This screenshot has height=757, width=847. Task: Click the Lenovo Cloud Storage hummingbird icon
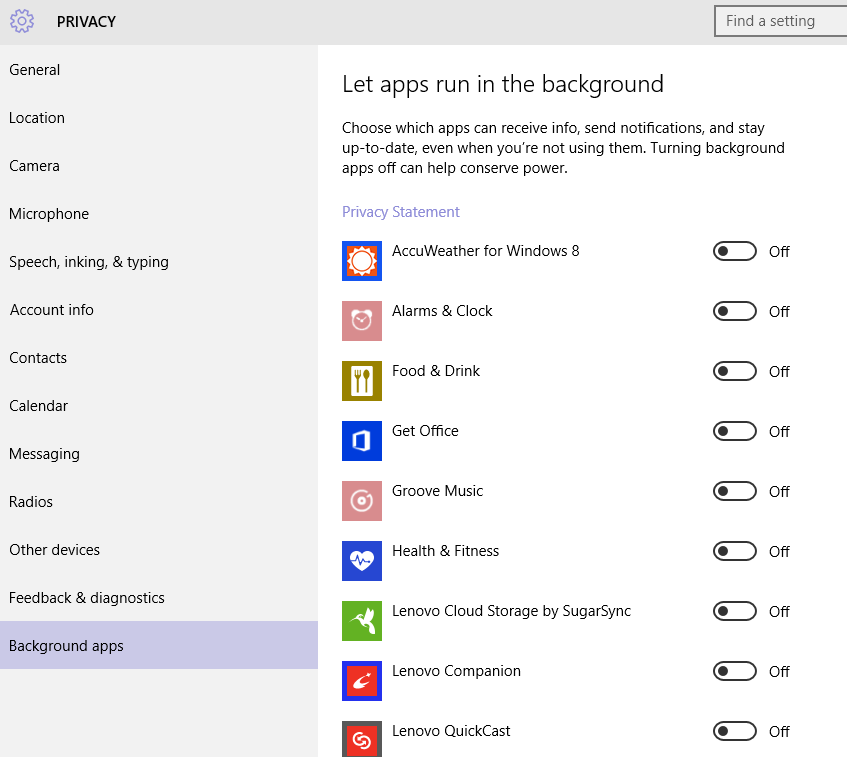click(x=362, y=621)
